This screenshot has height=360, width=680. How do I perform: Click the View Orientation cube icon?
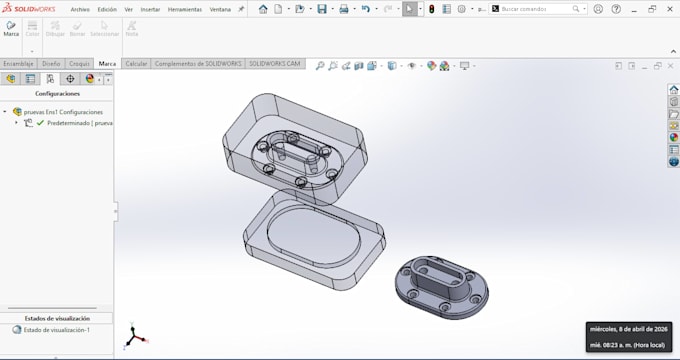372,65
